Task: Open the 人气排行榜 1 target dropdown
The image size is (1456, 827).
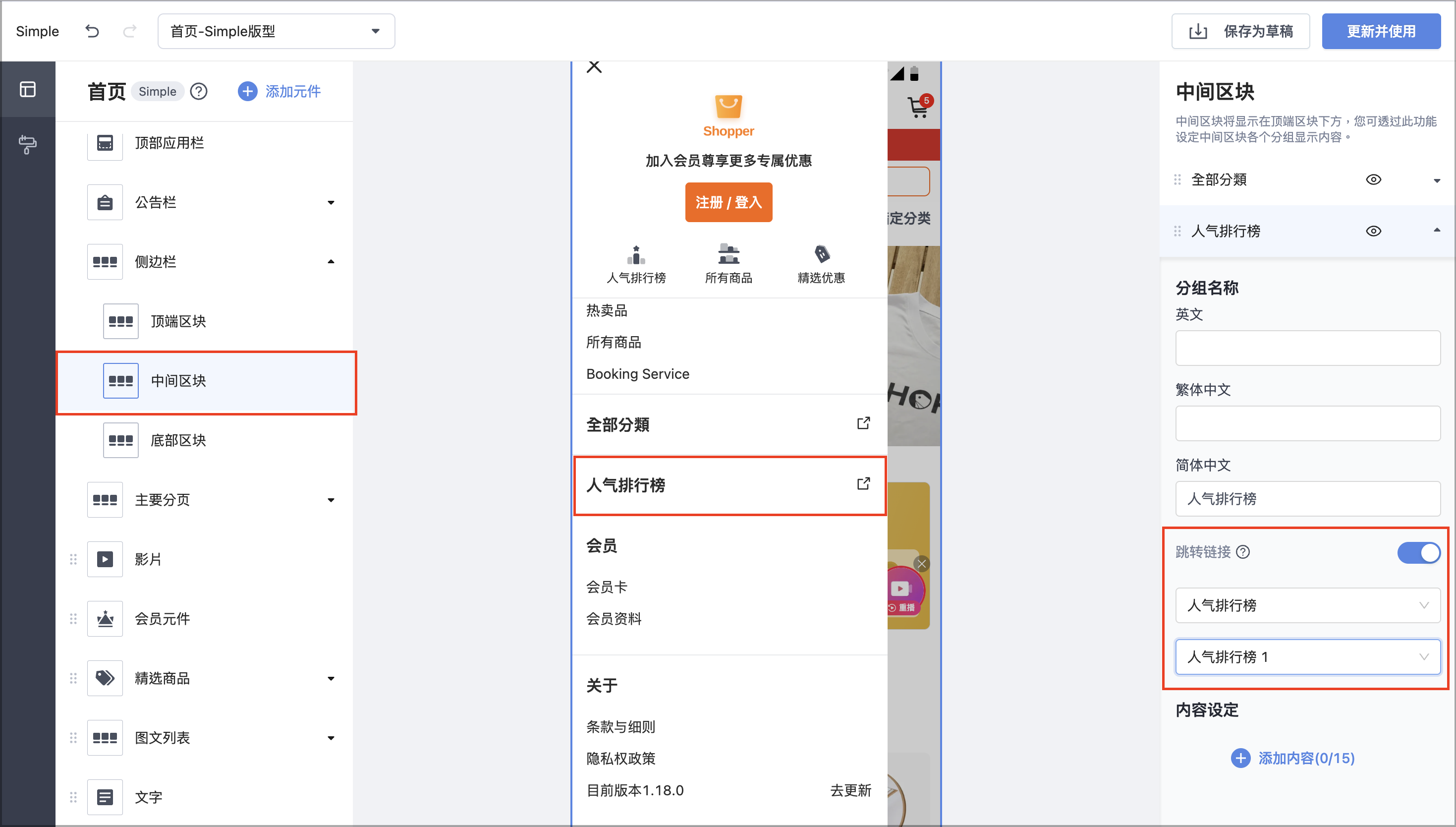Action: click(1308, 657)
